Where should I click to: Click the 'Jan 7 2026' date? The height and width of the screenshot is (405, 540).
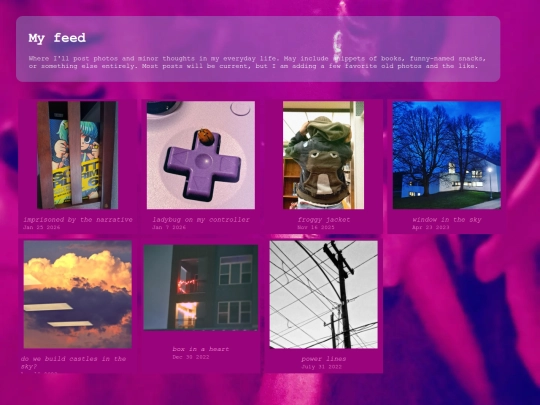pyautogui.click(x=169, y=227)
